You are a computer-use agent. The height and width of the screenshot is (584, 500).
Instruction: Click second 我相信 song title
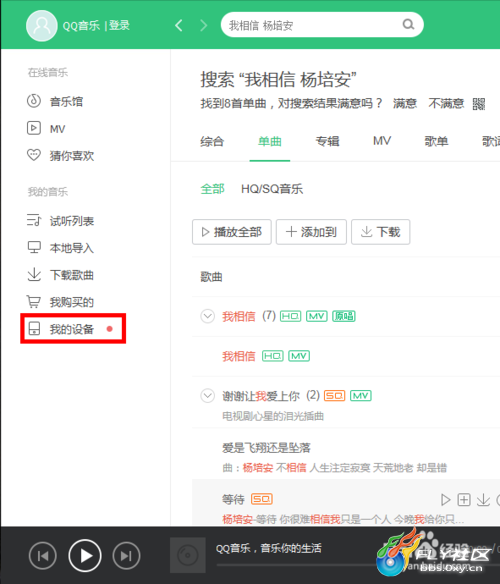click(239, 356)
